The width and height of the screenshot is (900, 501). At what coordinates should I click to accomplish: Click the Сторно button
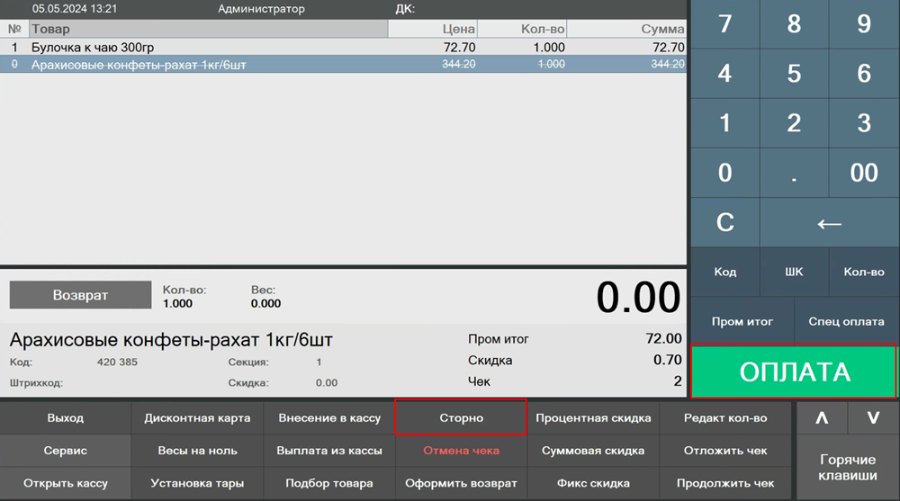461,418
